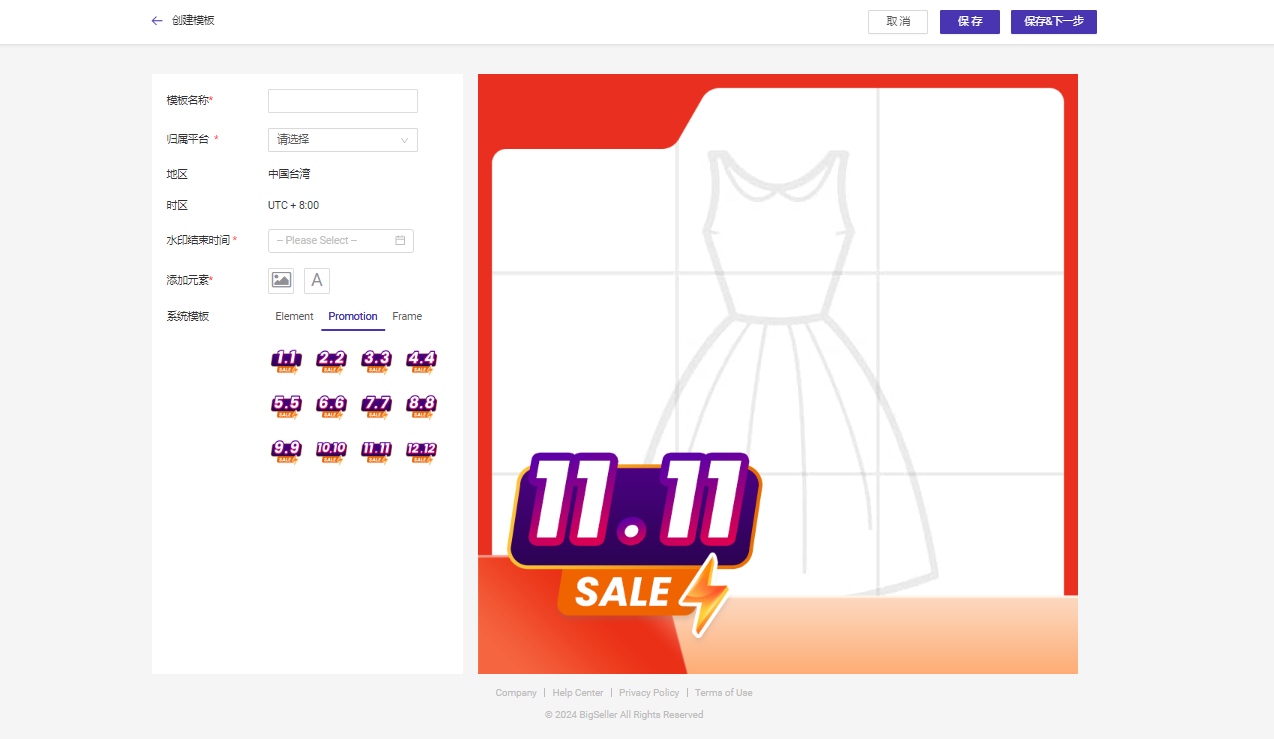1274x739 pixels.
Task: Select the 10.10 sale promotion badge
Action: click(331, 451)
